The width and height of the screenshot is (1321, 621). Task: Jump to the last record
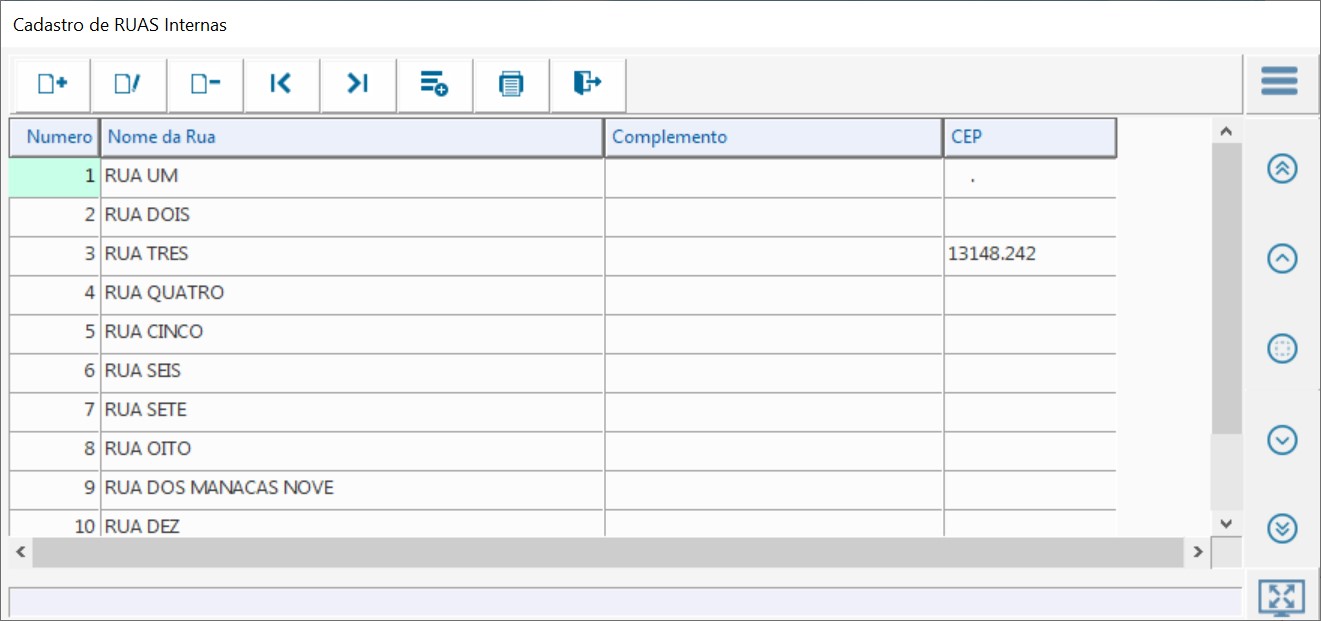[358, 84]
